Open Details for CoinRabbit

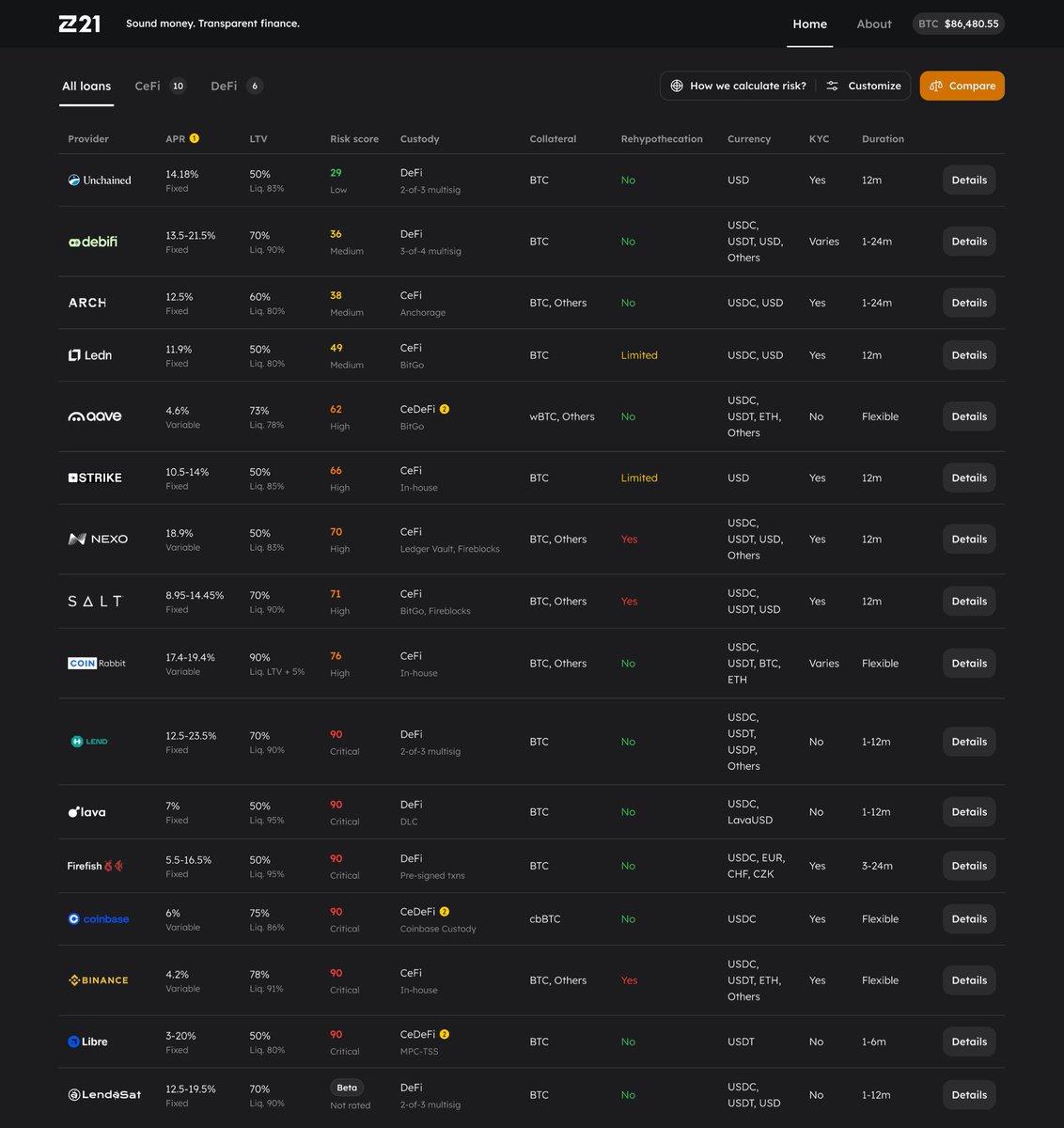coord(969,664)
